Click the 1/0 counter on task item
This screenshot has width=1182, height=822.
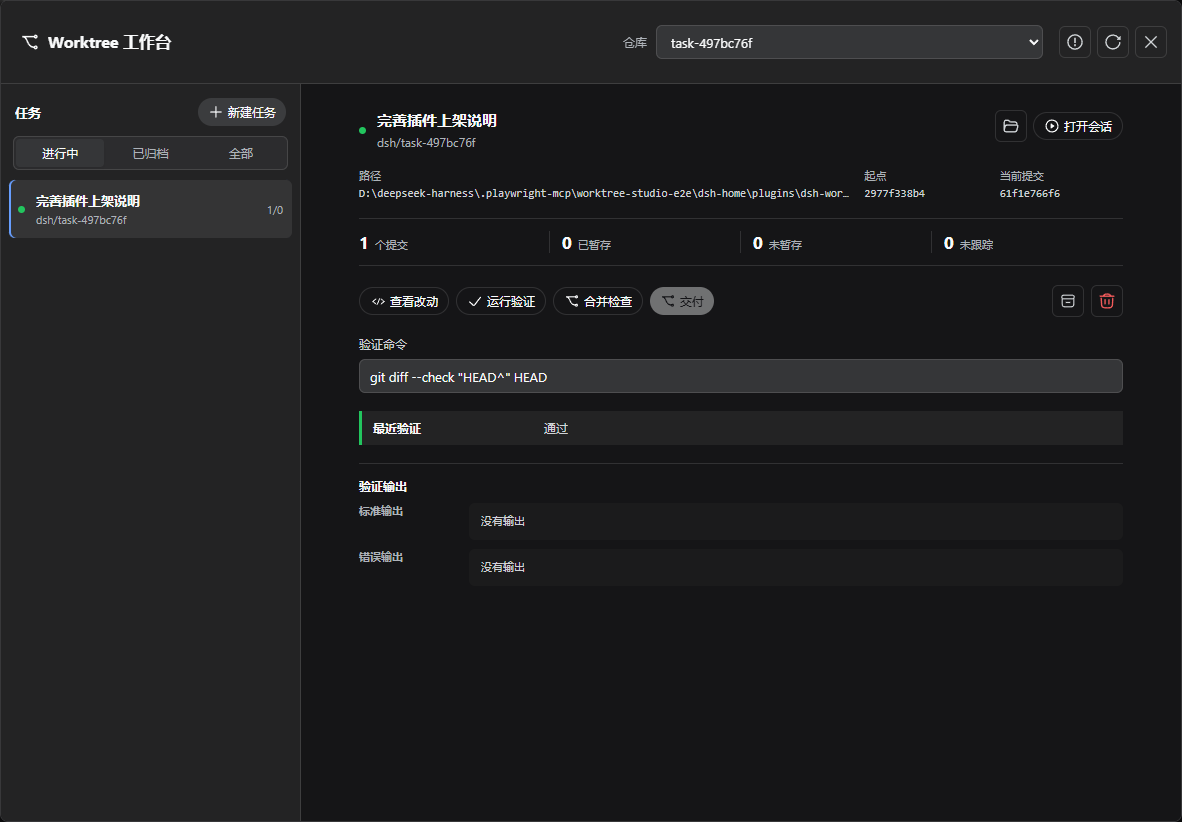tap(275, 210)
